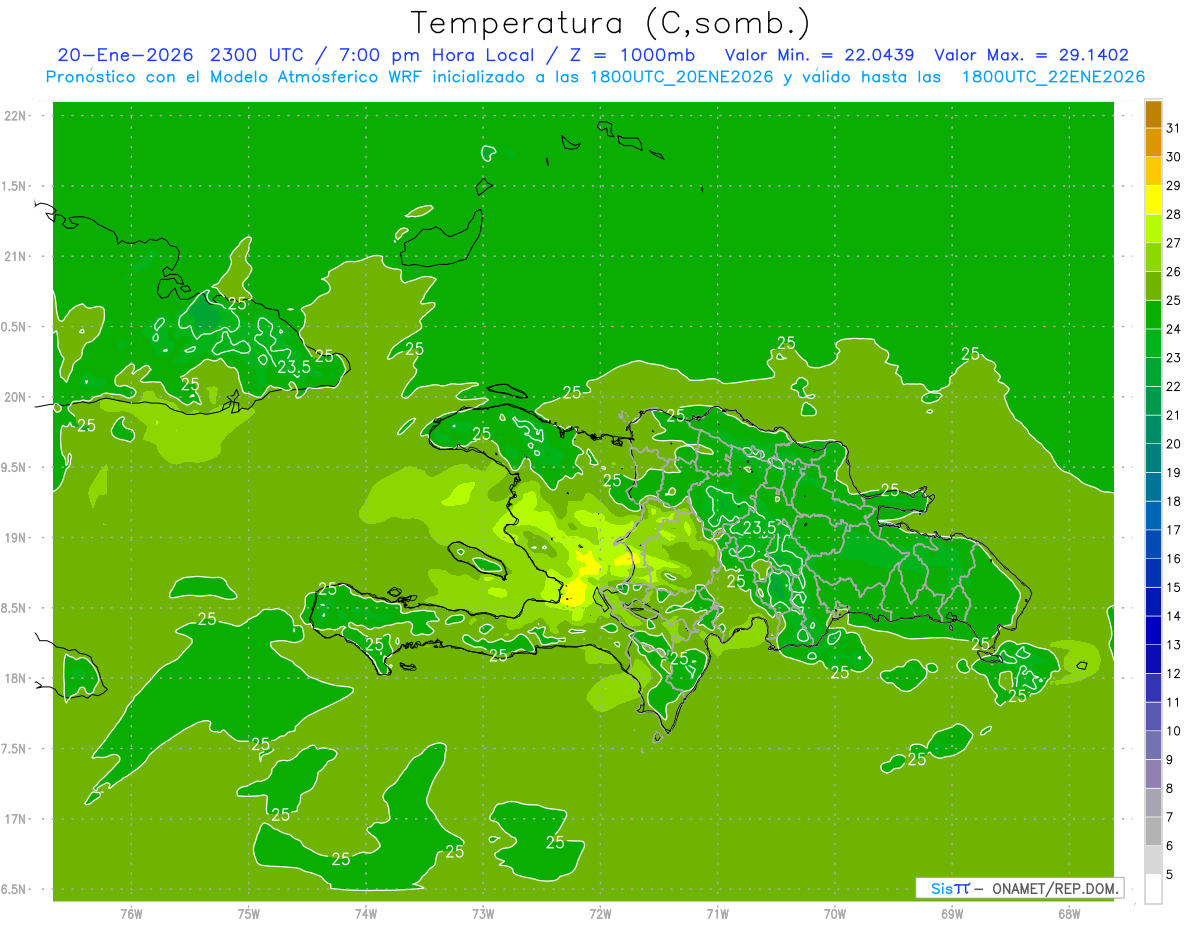Click colorbar label "29"
This screenshot has width=1200, height=927.
(1173, 186)
